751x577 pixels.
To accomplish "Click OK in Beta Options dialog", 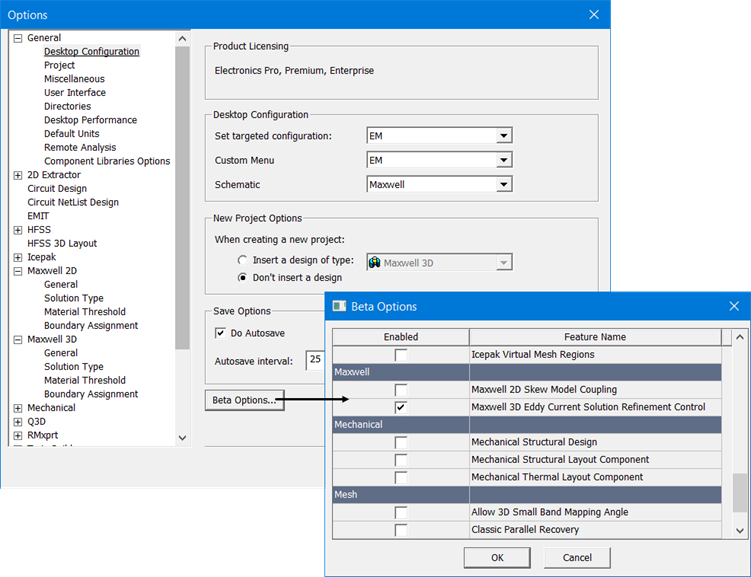I will pyautogui.click(x=497, y=558).
